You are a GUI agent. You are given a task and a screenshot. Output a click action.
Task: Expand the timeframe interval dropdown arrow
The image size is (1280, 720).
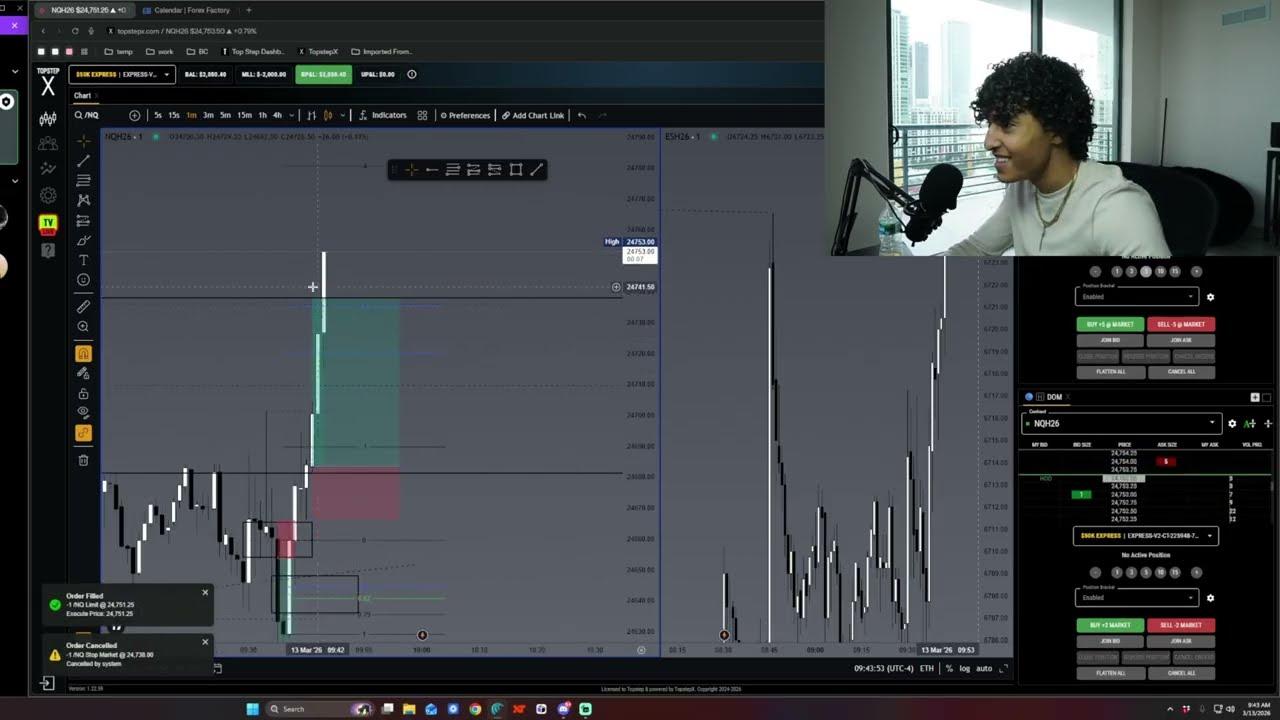[x=292, y=115]
